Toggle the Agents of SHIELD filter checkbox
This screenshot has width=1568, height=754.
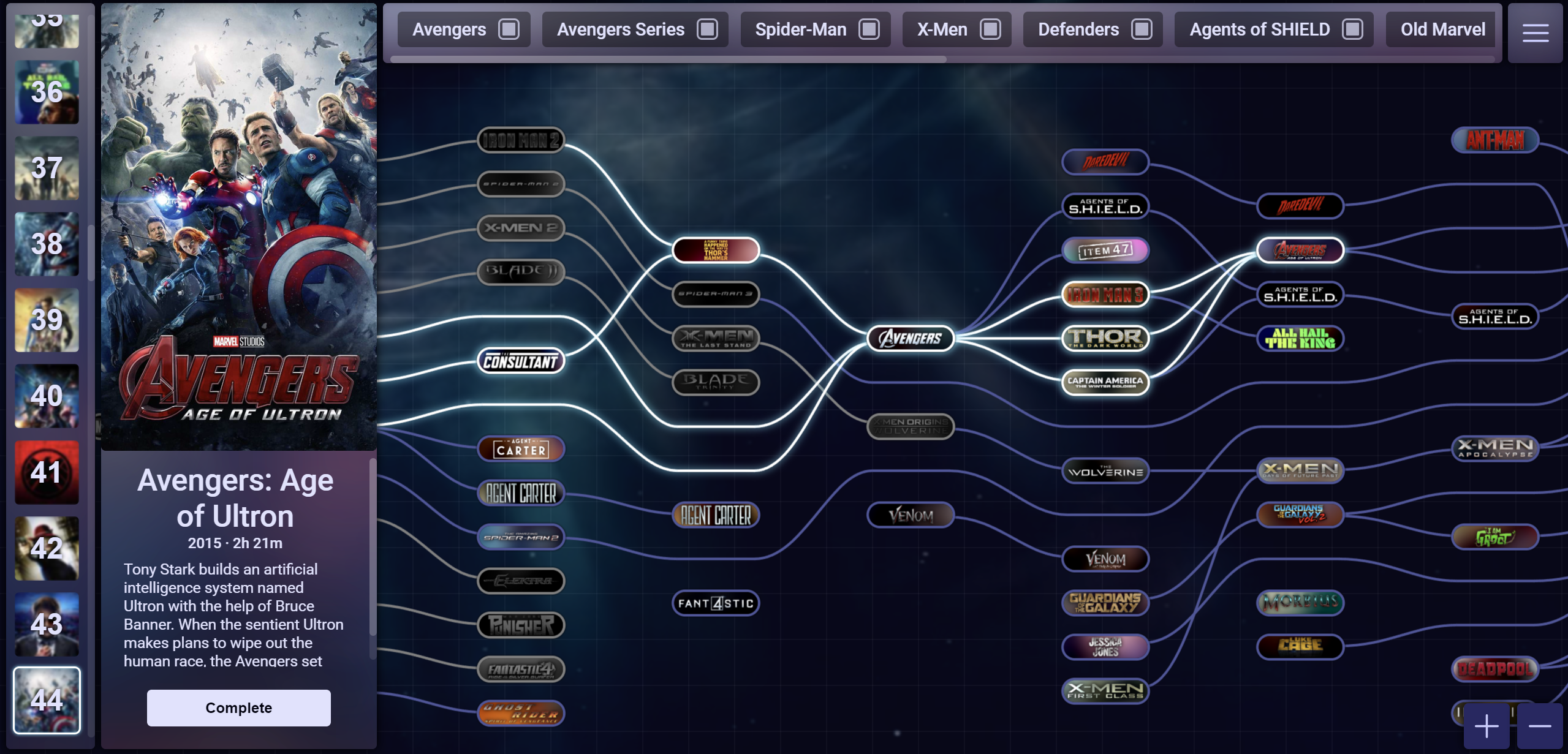(x=1352, y=29)
